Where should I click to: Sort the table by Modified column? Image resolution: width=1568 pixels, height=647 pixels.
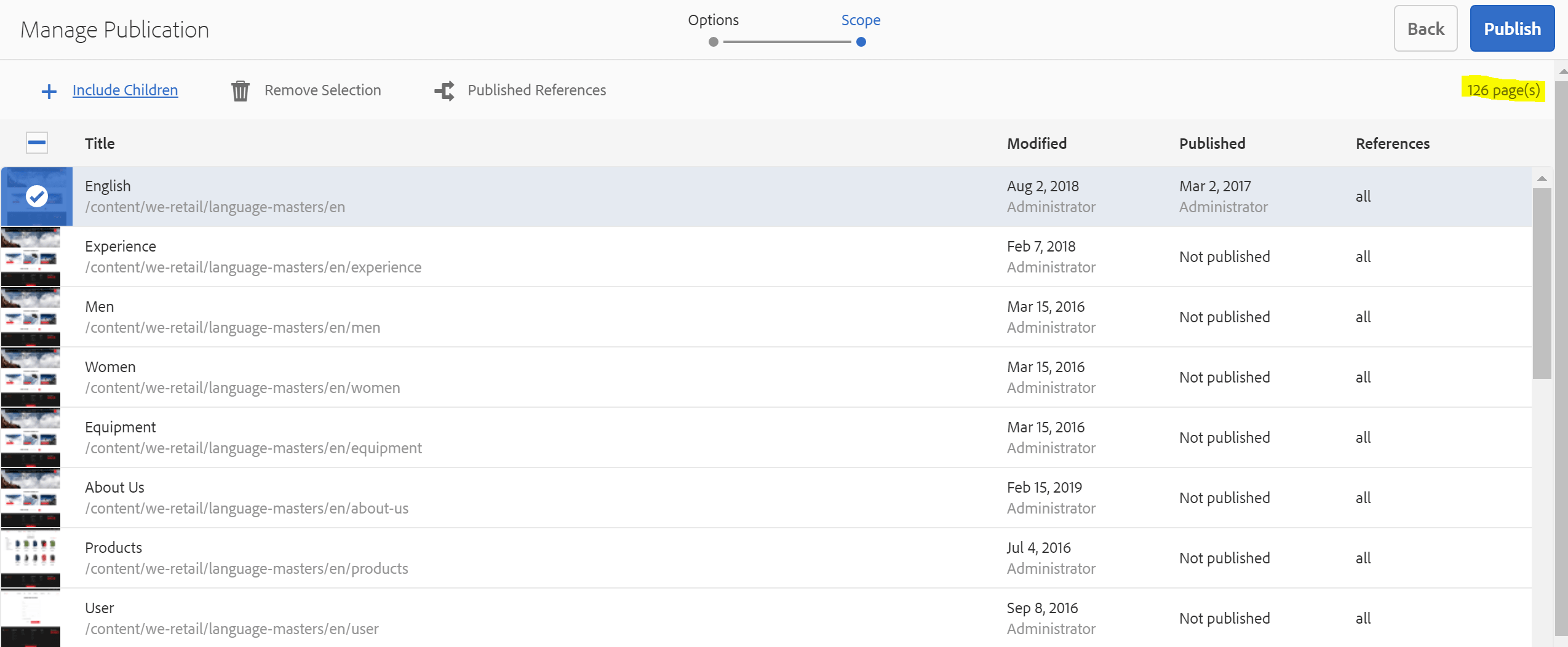tap(1037, 143)
